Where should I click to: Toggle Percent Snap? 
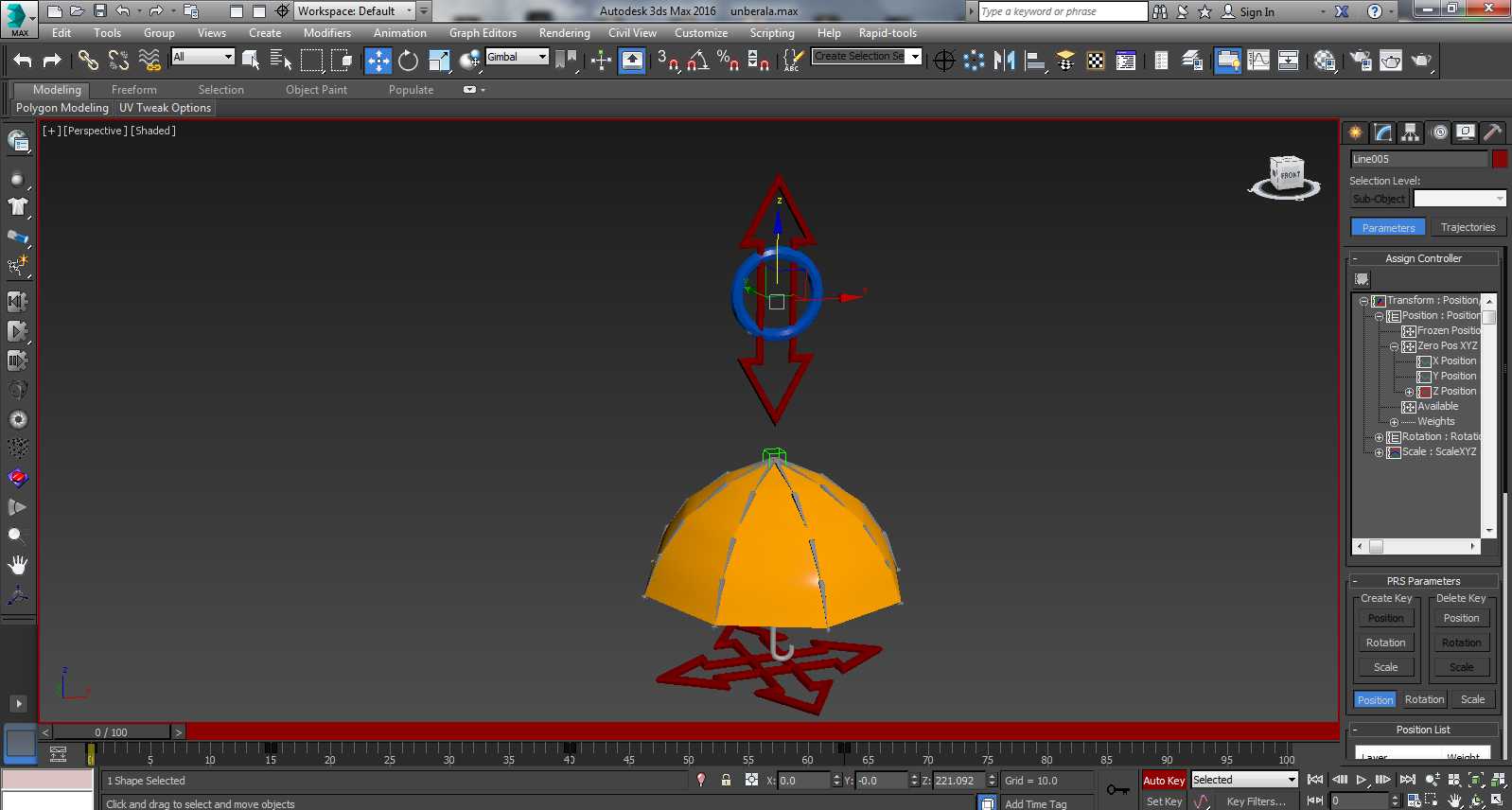tap(728, 61)
